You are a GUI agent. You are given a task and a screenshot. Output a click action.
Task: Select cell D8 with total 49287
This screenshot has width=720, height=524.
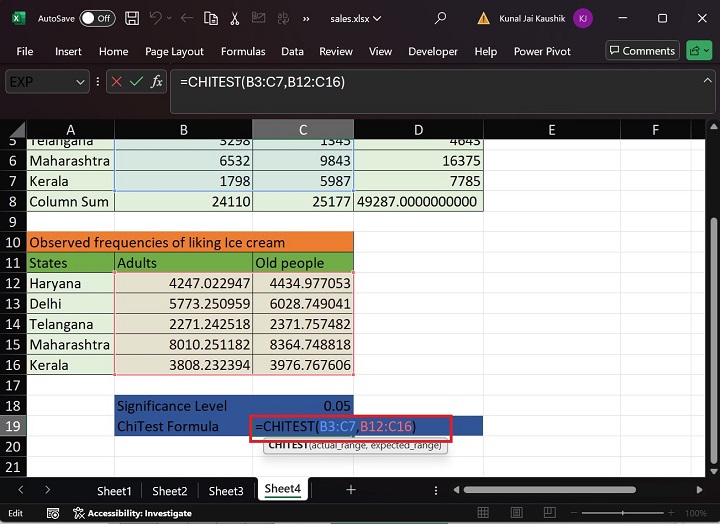pyautogui.click(x=418, y=201)
